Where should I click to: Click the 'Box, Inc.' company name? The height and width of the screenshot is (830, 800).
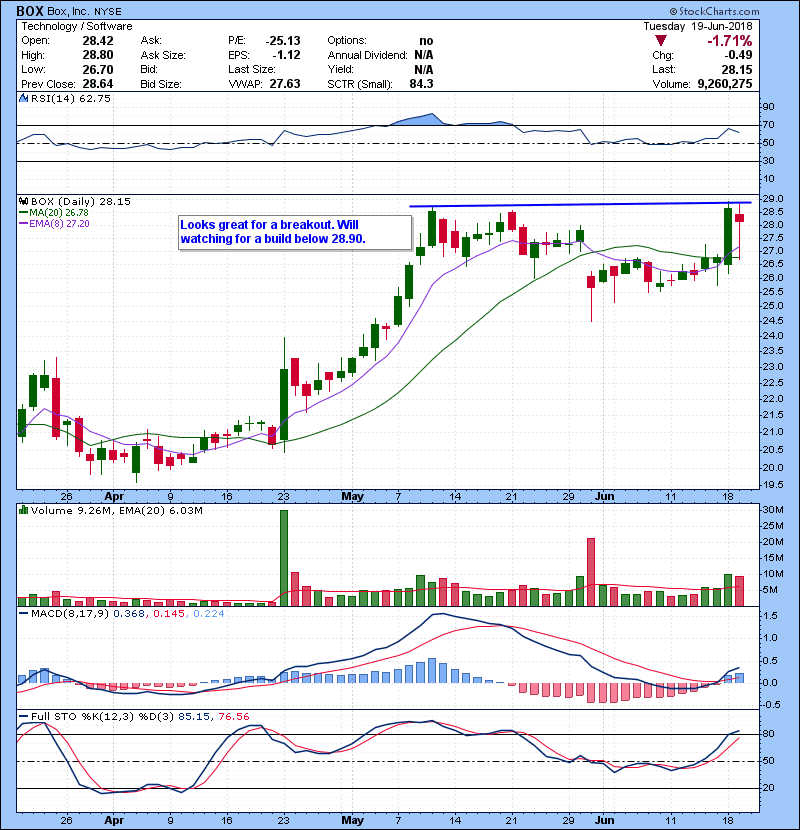click(x=68, y=11)
